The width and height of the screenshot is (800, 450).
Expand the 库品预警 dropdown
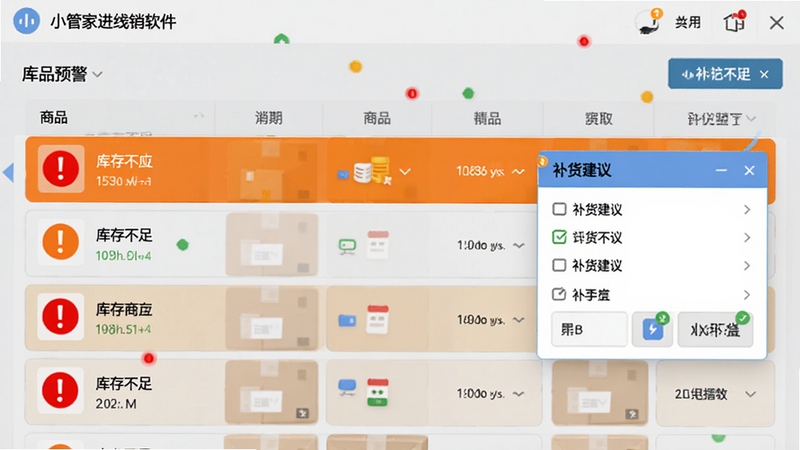pyautogui.click(x=97, y=74)
